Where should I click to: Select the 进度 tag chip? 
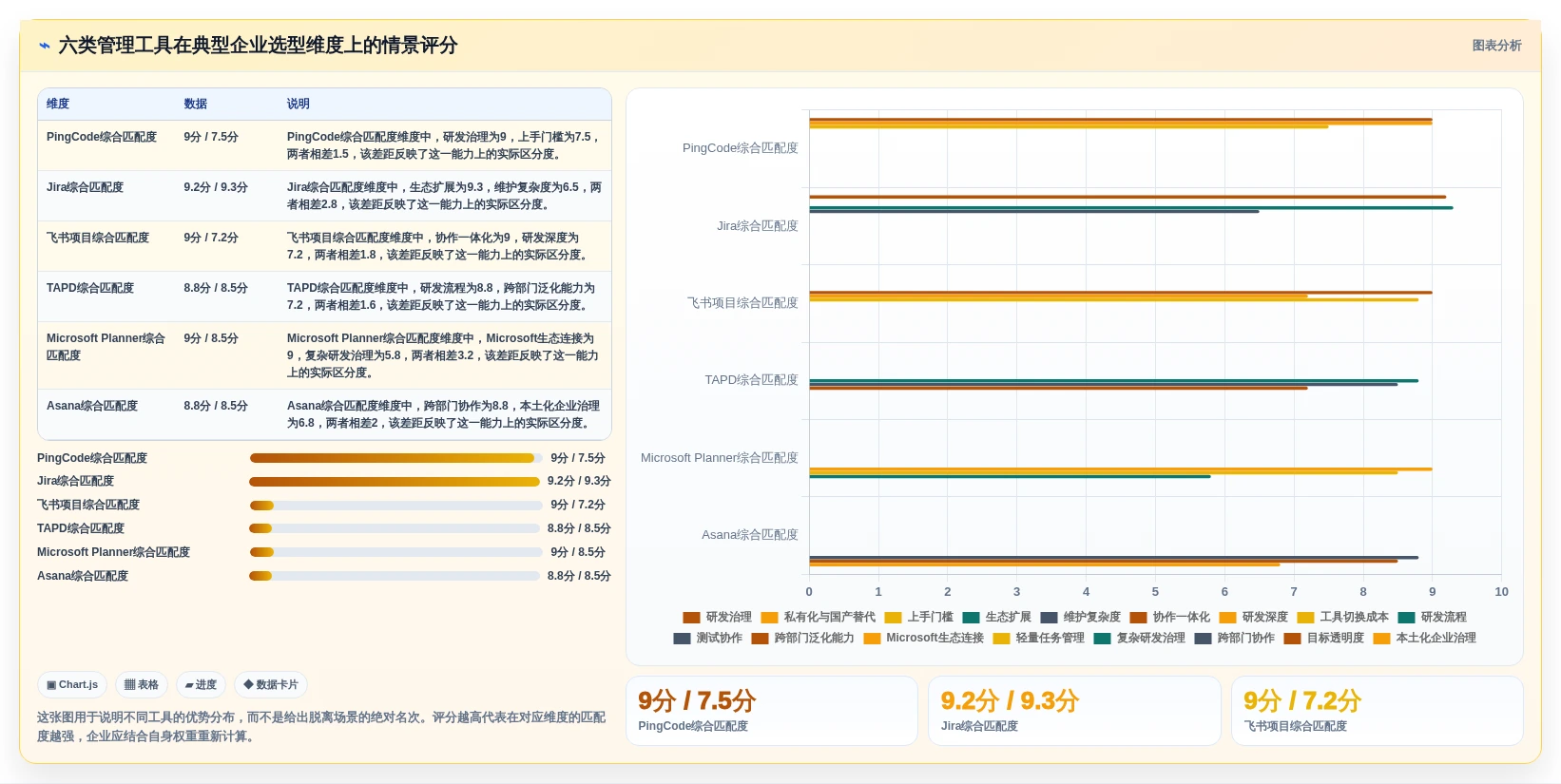coord(201,684)
